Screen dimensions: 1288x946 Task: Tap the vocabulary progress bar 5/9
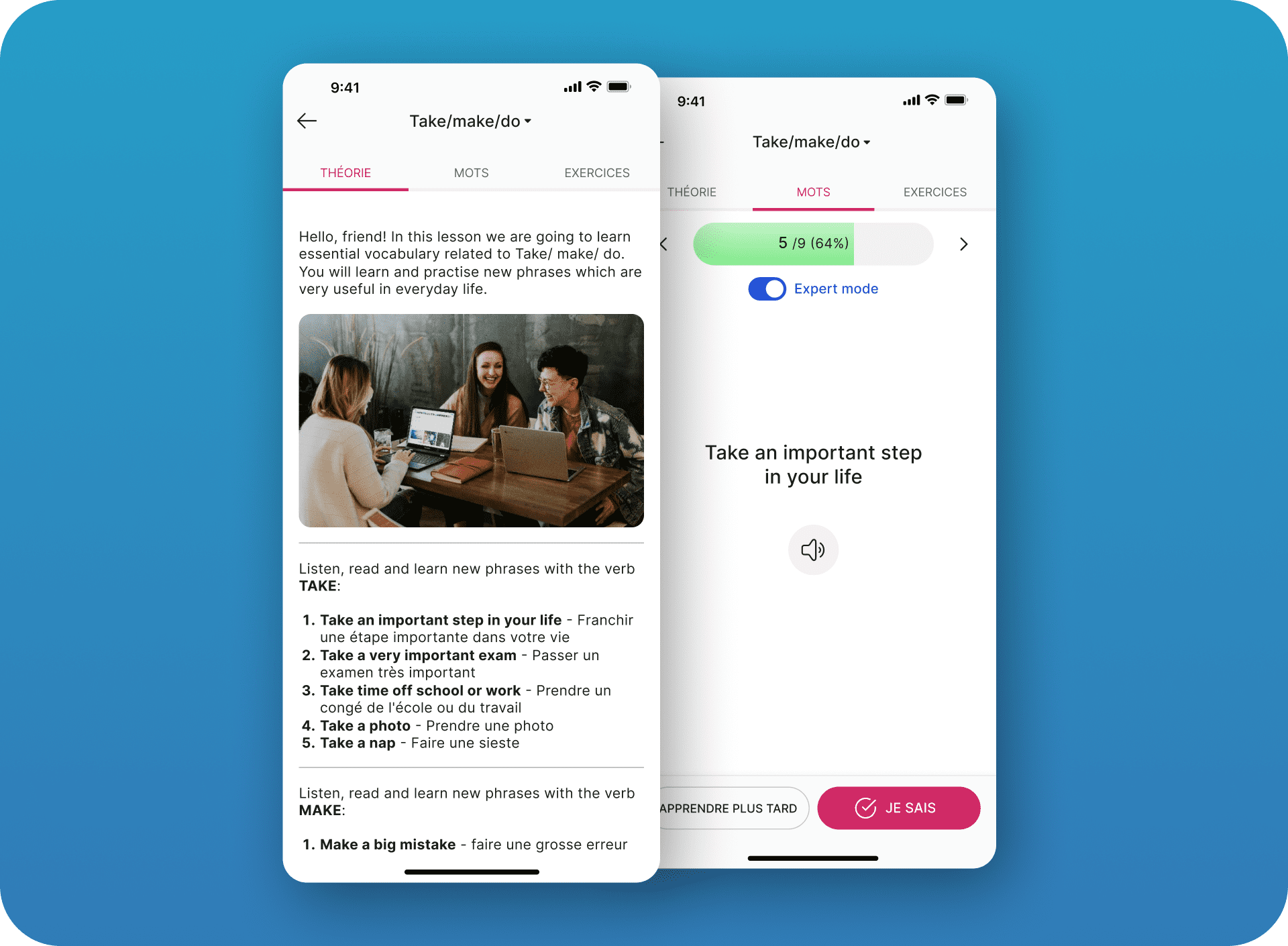click(815, 243)
